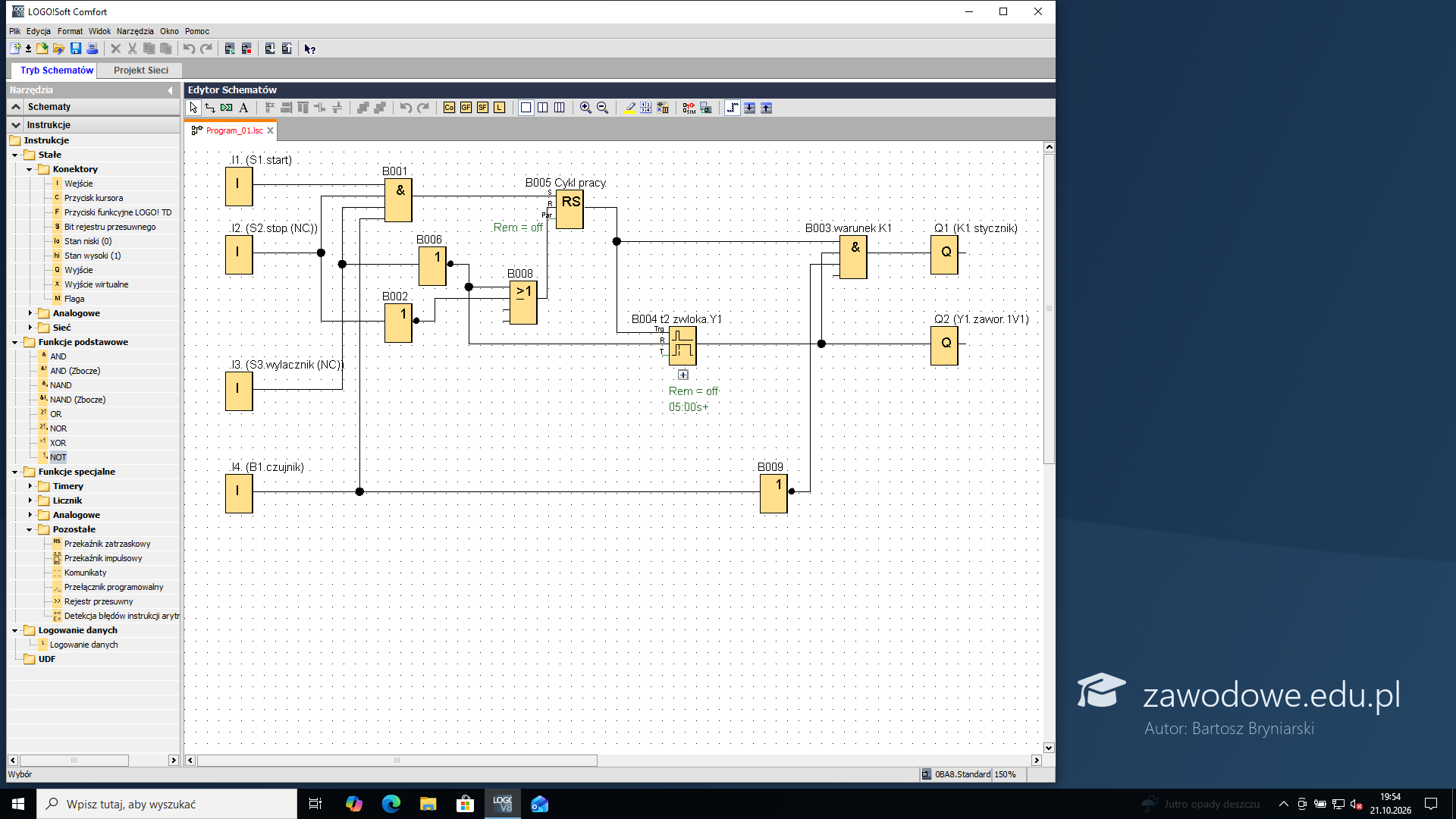
Task: Select the text annotation tool
Action: 243,108
